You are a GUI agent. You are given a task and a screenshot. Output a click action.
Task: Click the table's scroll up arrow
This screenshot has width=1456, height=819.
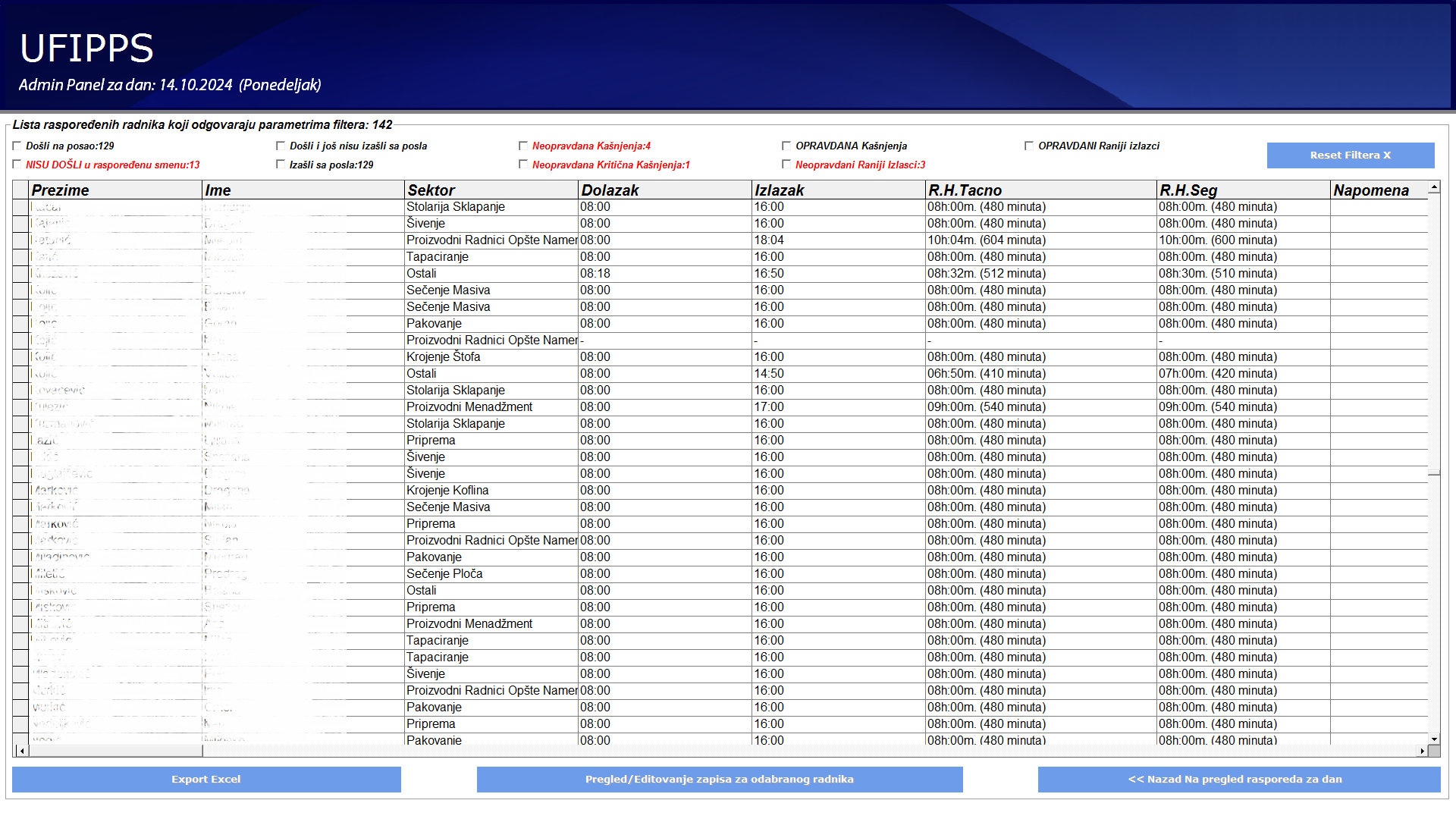pos(1434,187)
